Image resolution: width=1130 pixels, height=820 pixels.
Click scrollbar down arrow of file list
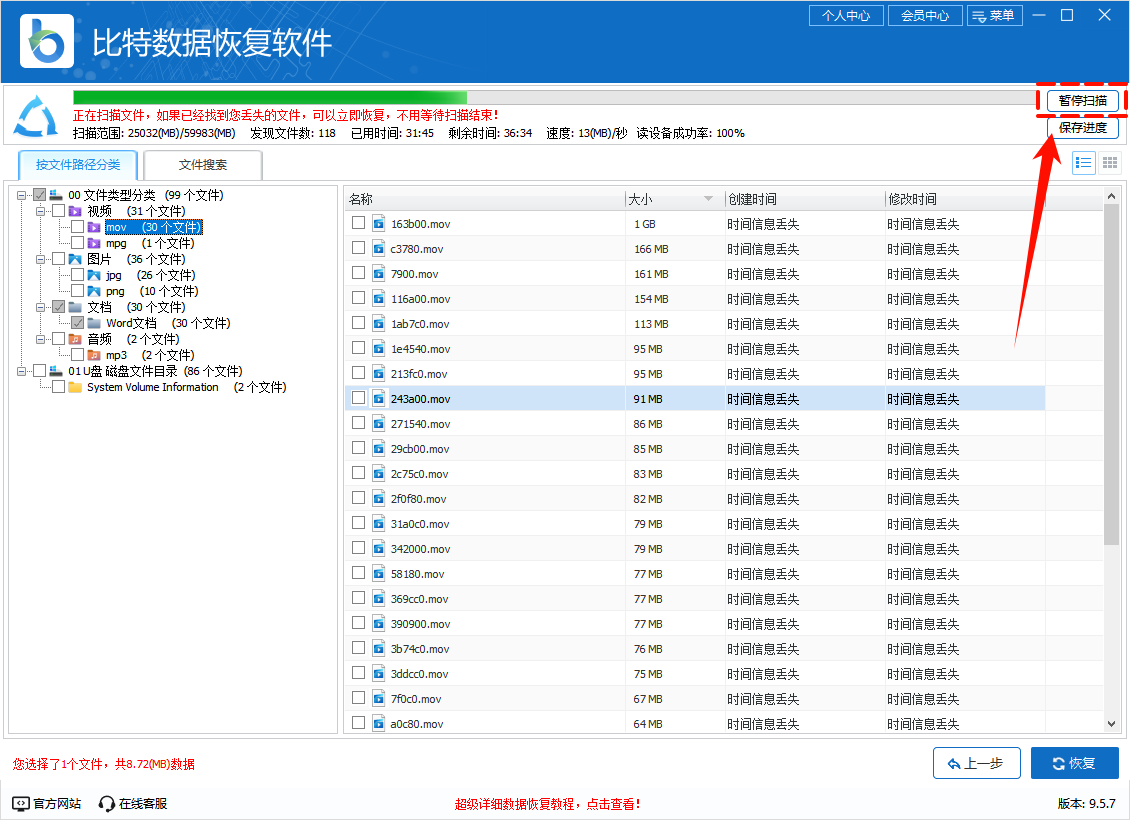[1111, 723]
